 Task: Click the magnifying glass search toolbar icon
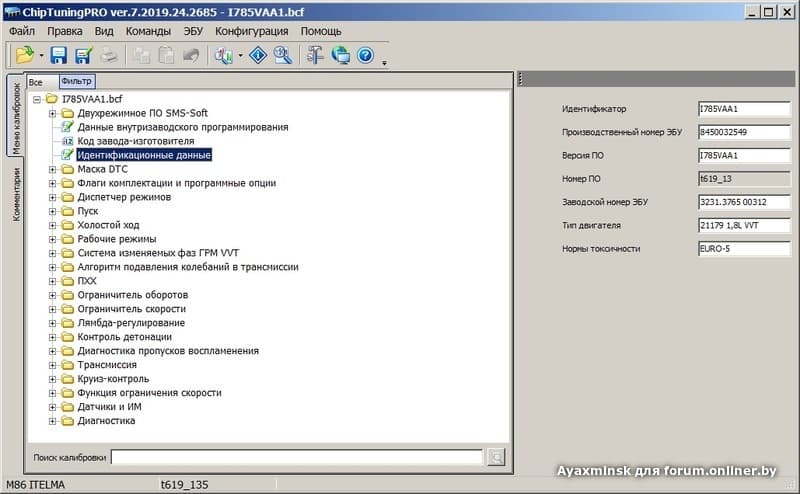coord(283,56)
